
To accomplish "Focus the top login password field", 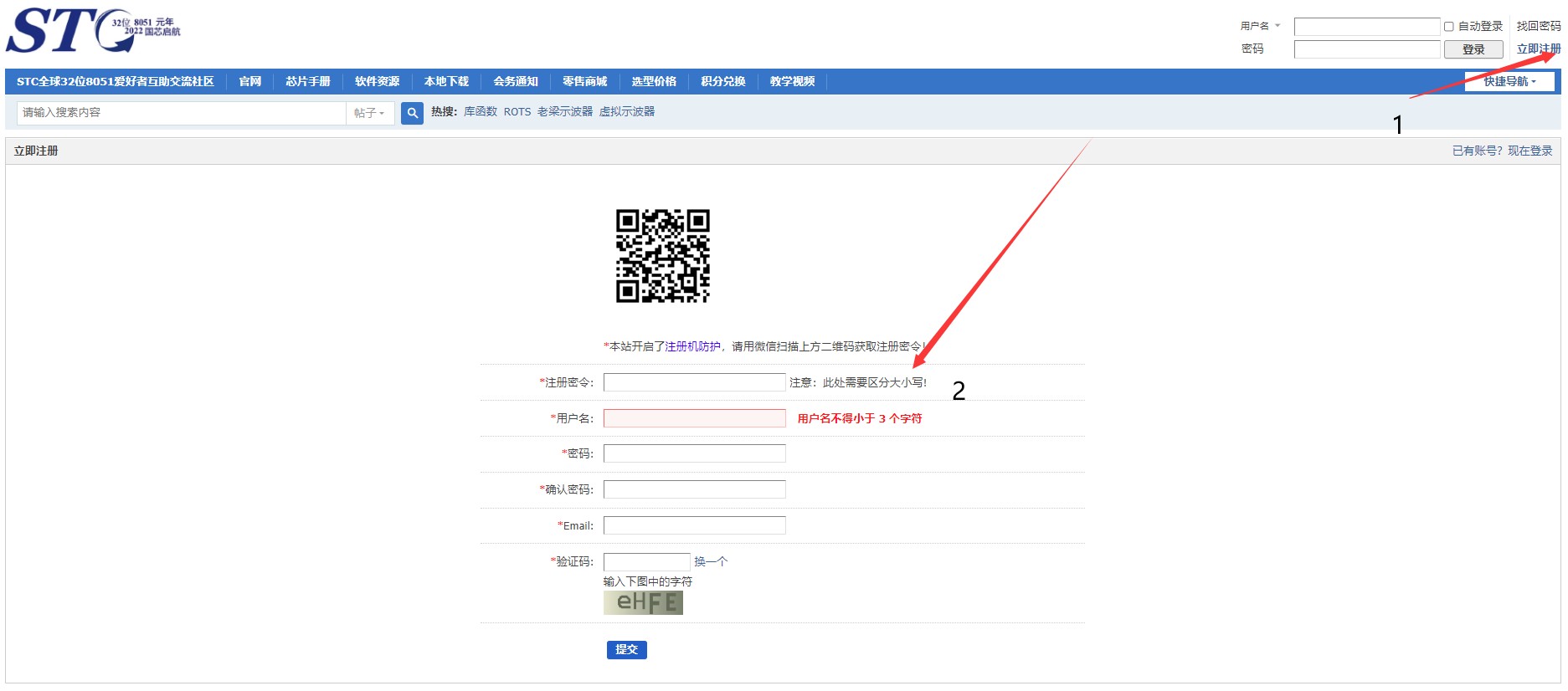I will click(x=1367, y=49).
